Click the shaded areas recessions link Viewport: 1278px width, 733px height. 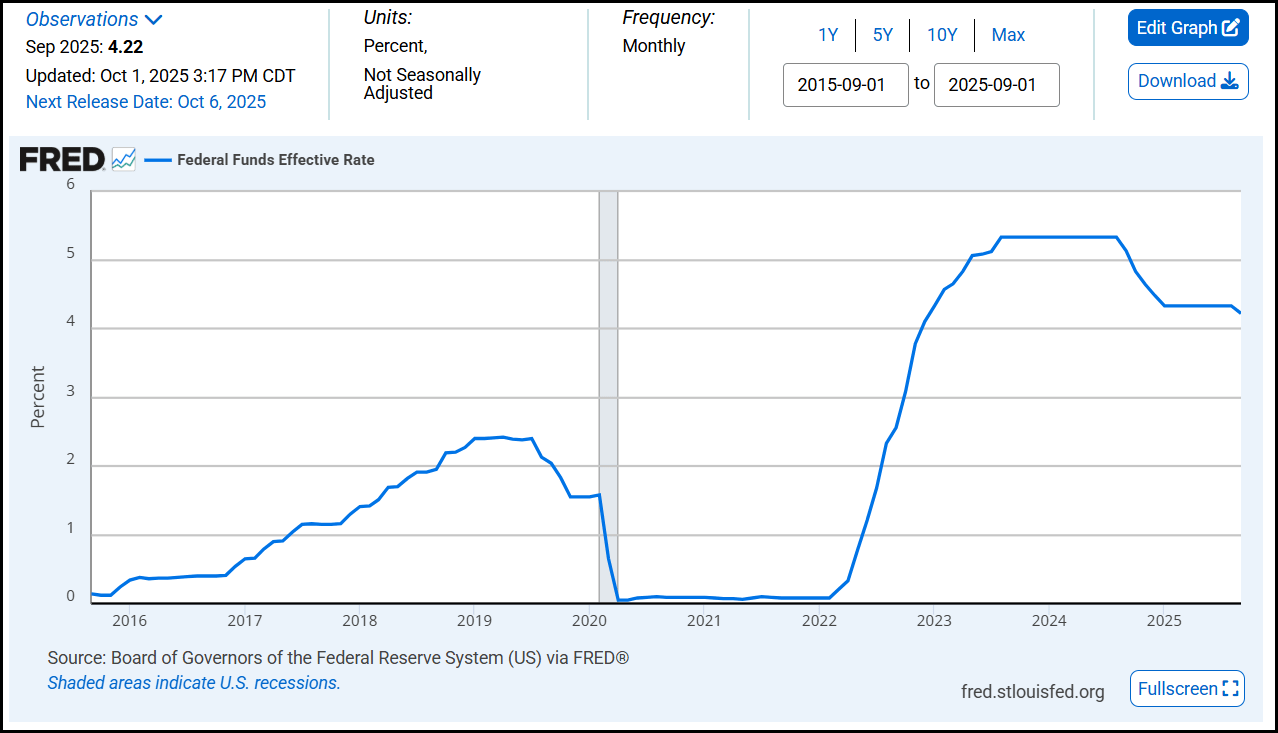click(194, 682)
